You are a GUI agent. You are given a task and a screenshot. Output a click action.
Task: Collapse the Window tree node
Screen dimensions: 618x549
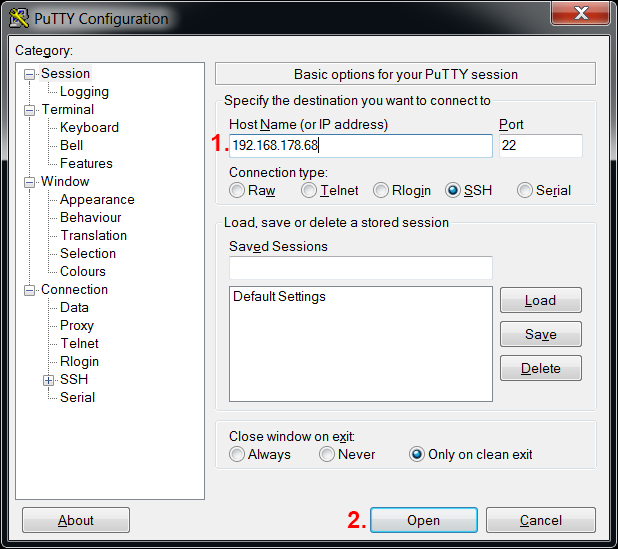pos(29,182)
